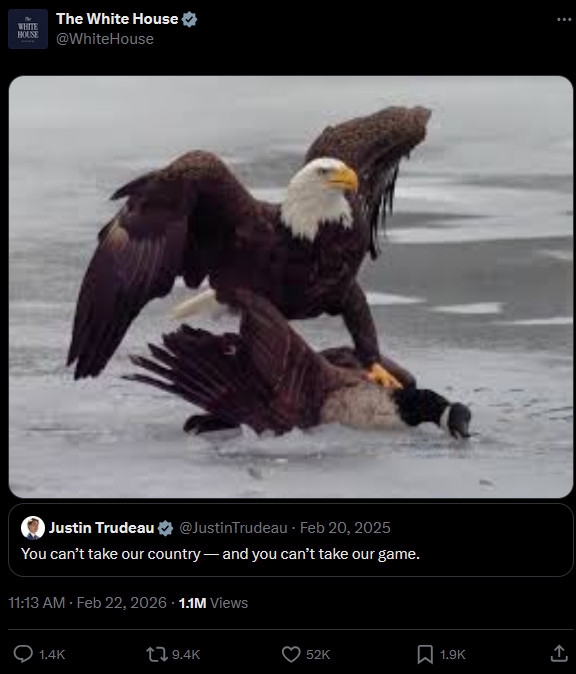The height and width of the screenshot is (674, 576).
Task: Click Justin Trudeau's verified badge
Action: pos(165,528)
